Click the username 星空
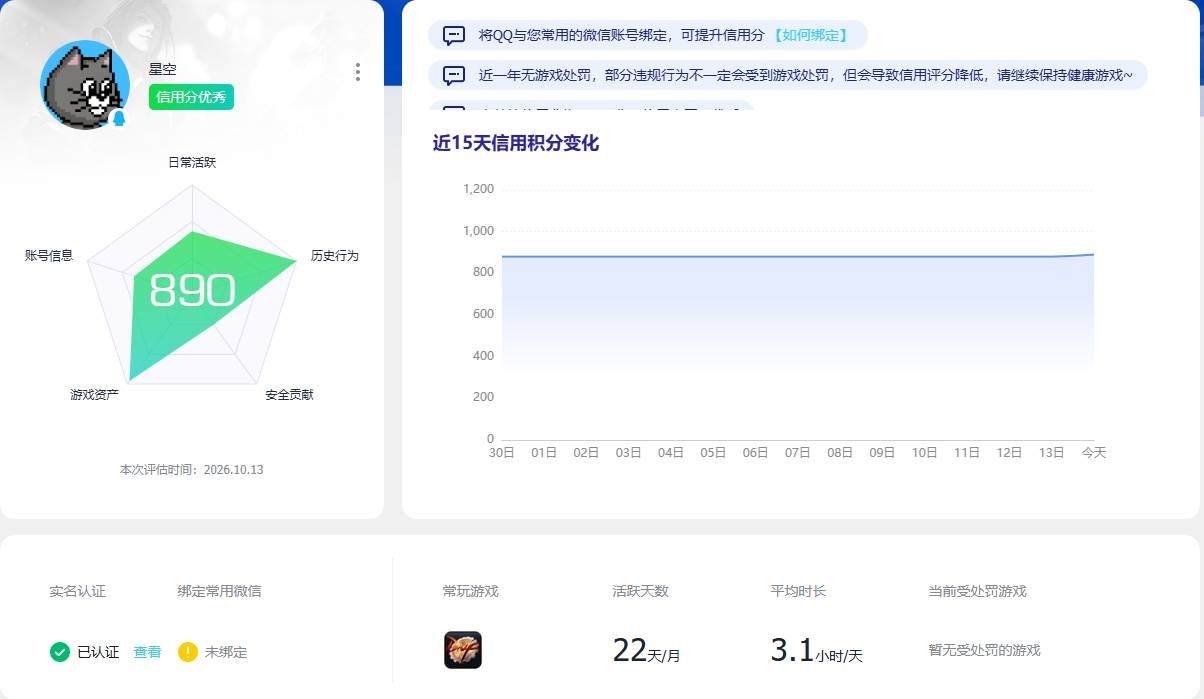 (162, 70)
